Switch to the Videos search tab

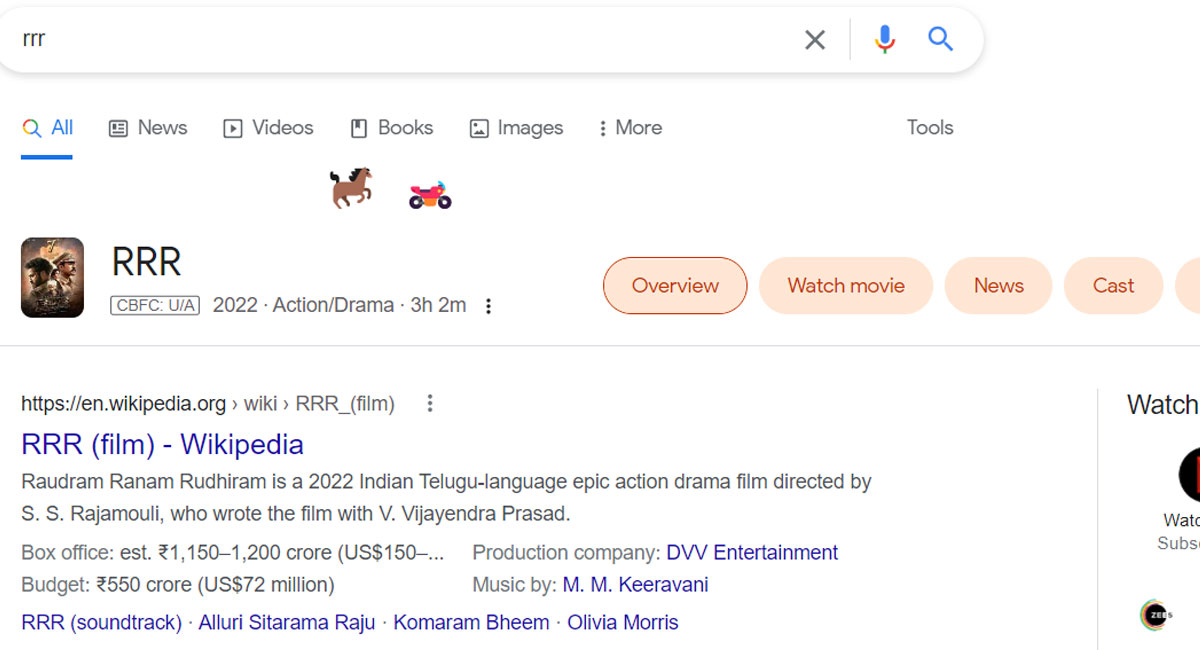(268, 128)
